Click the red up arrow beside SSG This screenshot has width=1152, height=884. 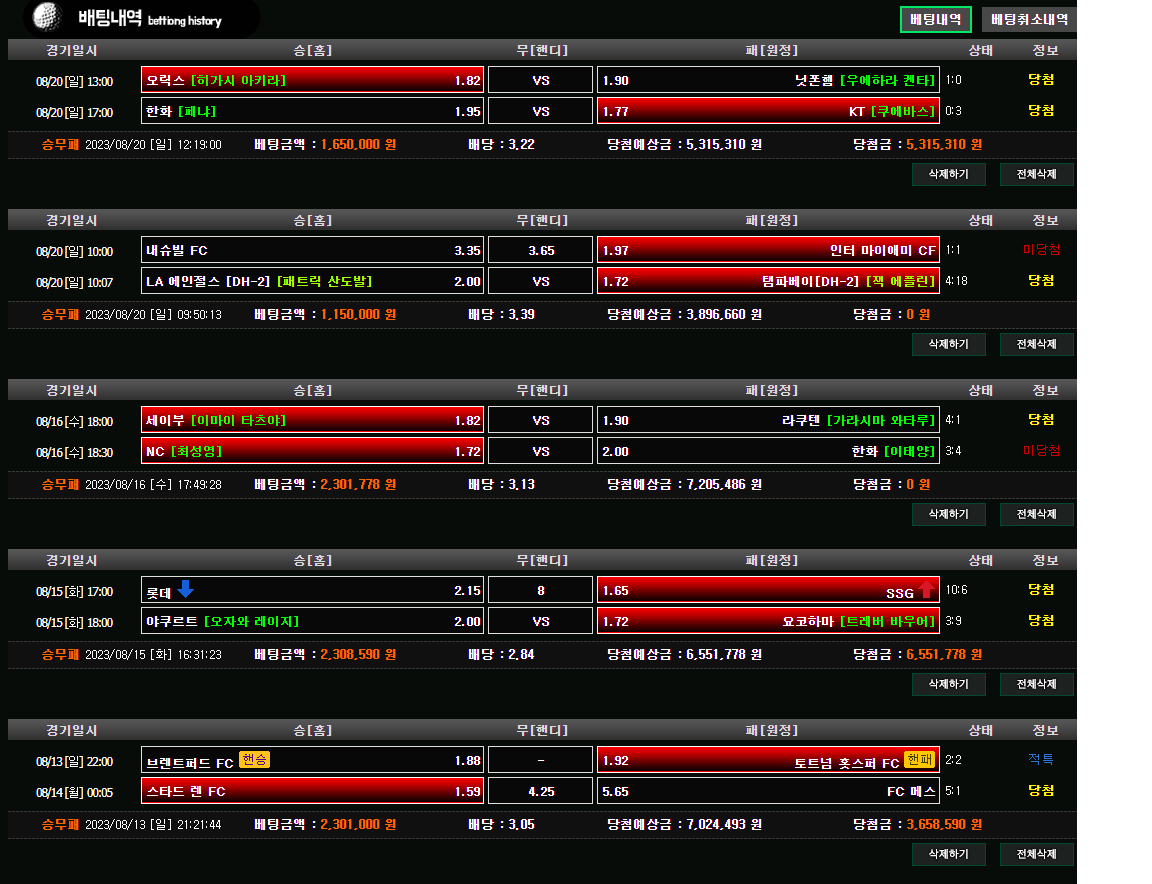(926, 590)
